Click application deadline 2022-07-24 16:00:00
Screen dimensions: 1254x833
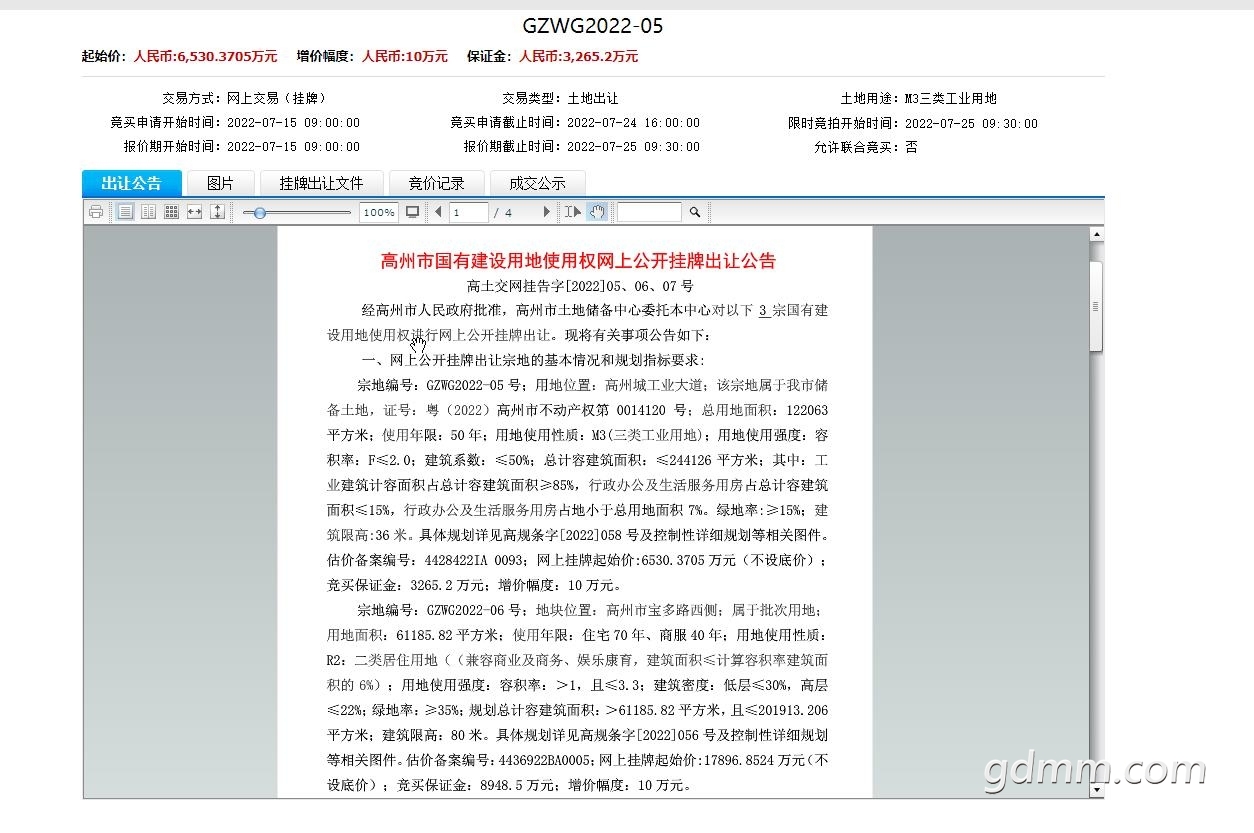(633, 123)
